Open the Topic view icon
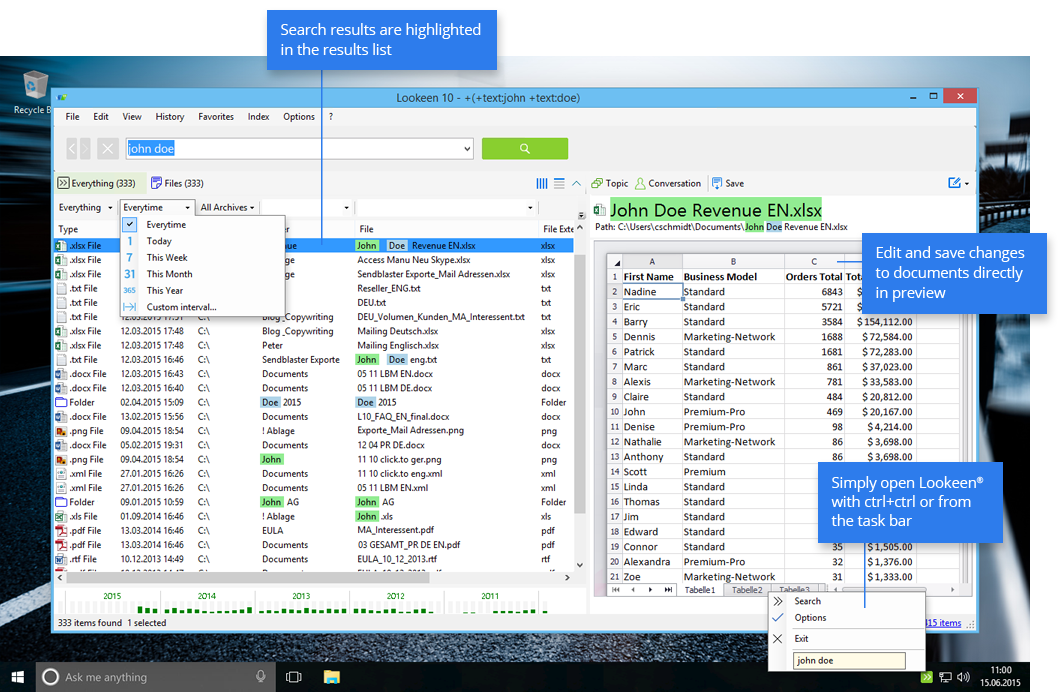The height and width of the screenshot is (693, 1059). click(x=597, y=184)
